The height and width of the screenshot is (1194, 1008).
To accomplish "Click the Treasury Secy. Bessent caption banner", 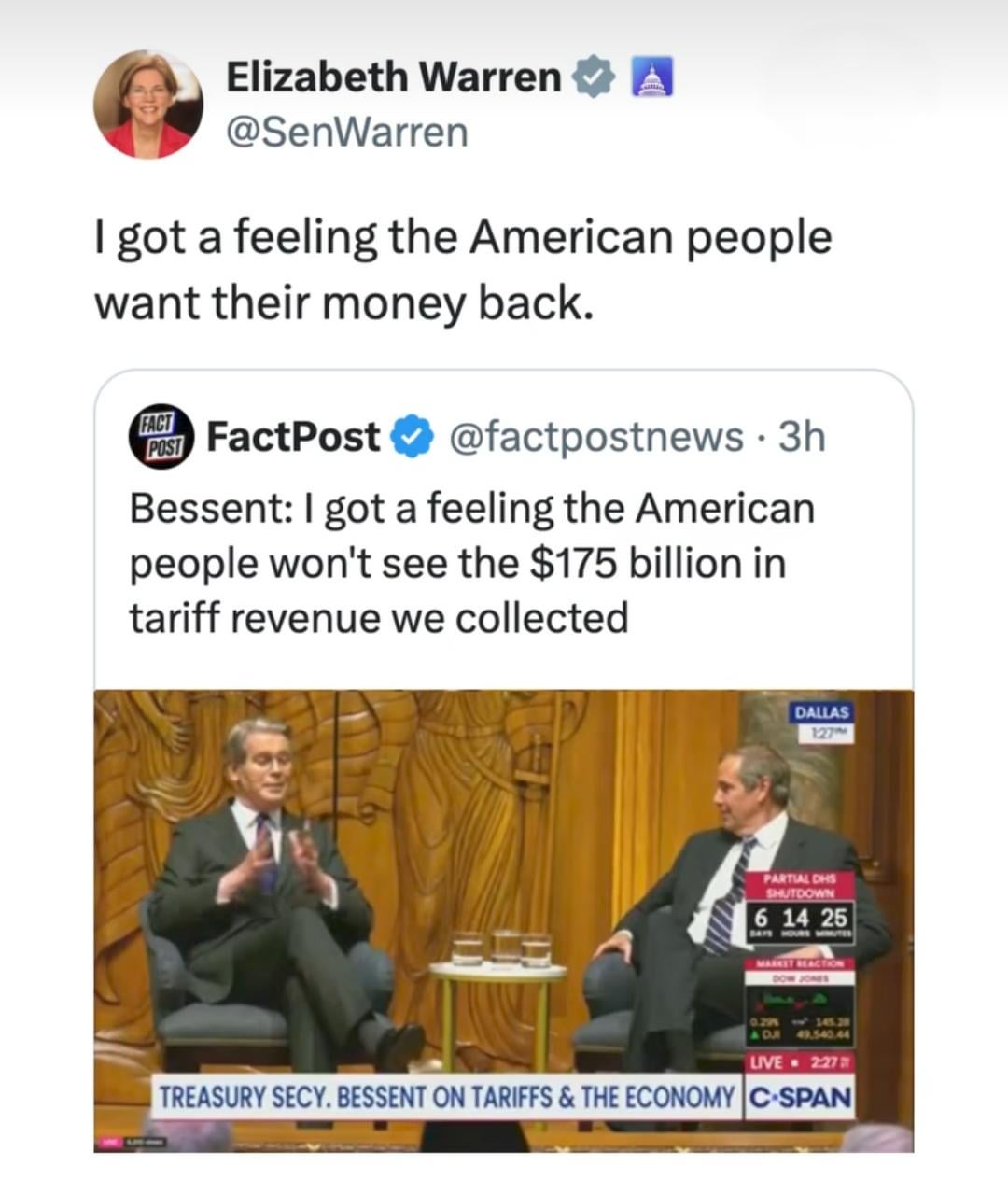I will 447,1097.
